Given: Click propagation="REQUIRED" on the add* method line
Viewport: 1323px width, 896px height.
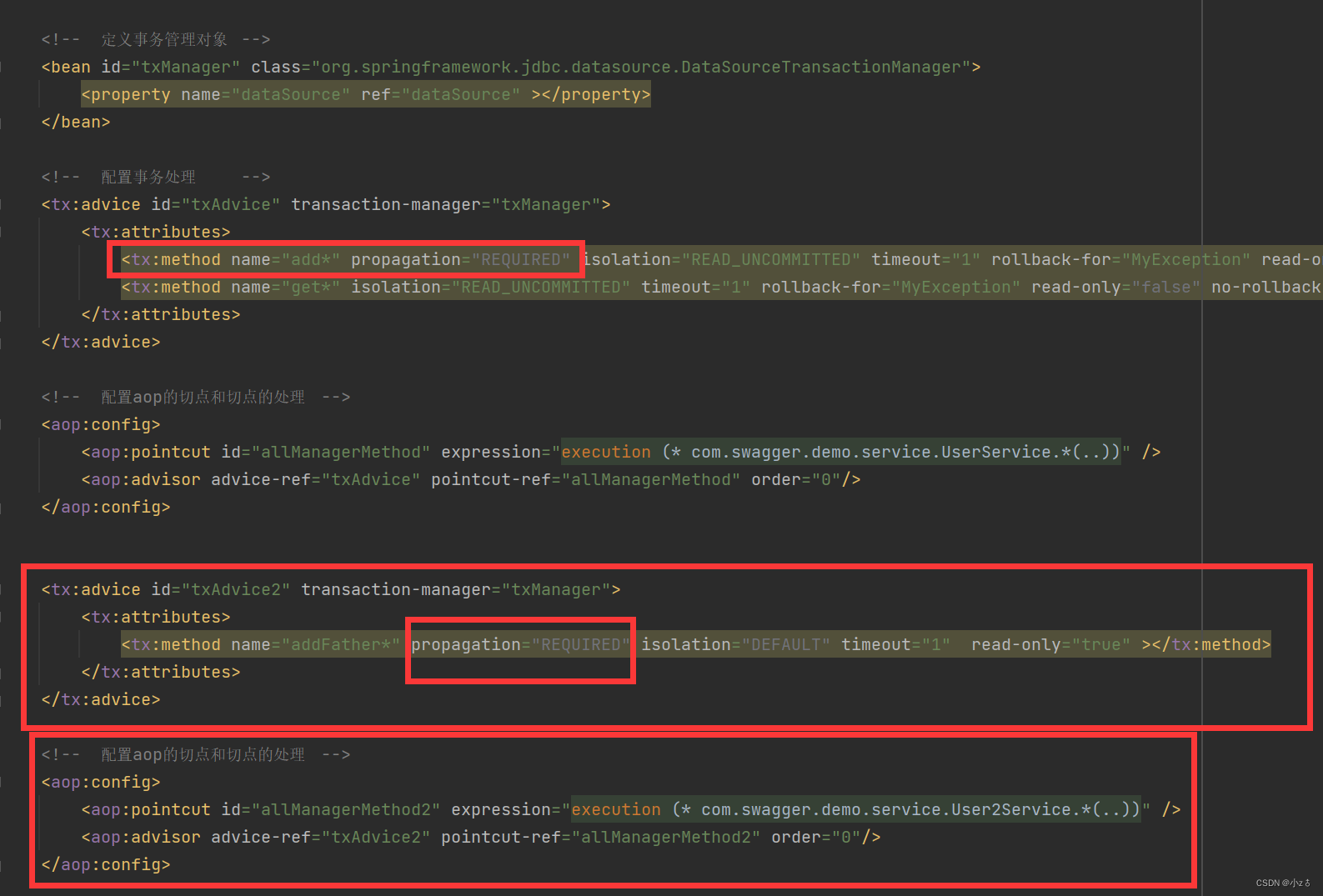Looking at the screenshot, I should click(x=460, y=259).
